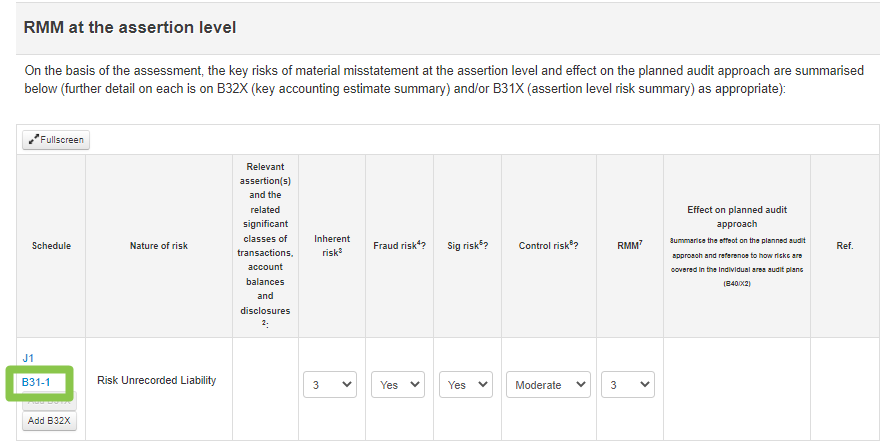The width and height of the screenshot is (886, 441).
Task: Click the Schedule column header
Action: tap(51, 246)
